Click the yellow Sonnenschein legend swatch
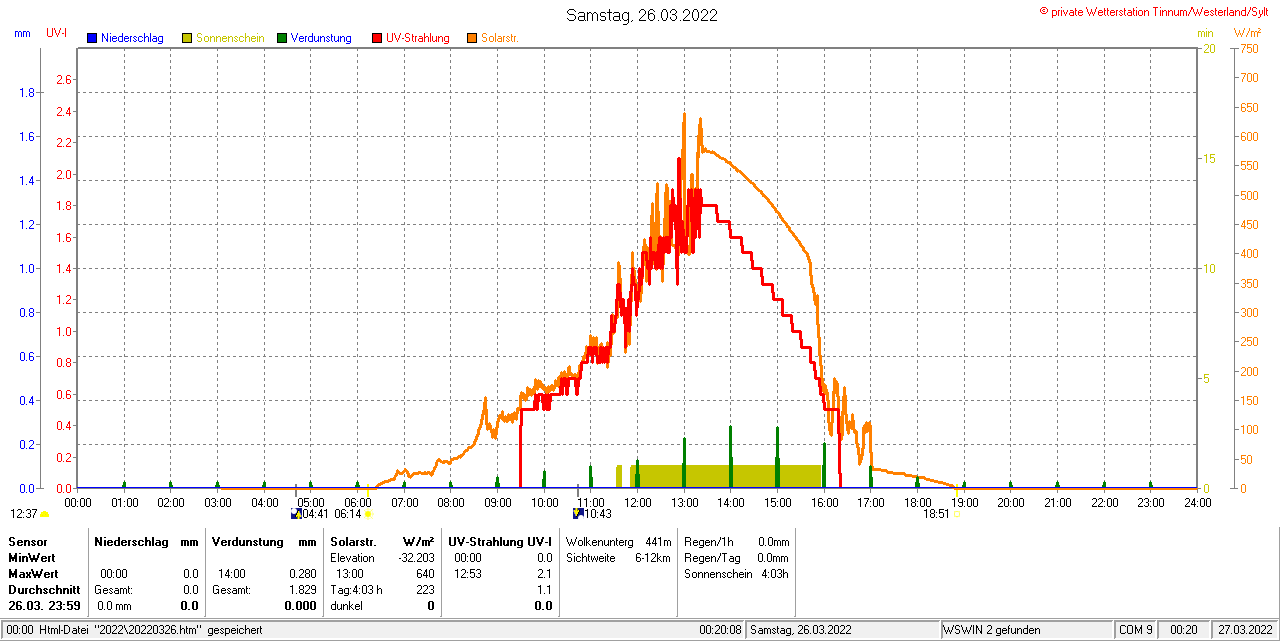Viewport: 1280px width, 641px height. (x=187, y=38)
